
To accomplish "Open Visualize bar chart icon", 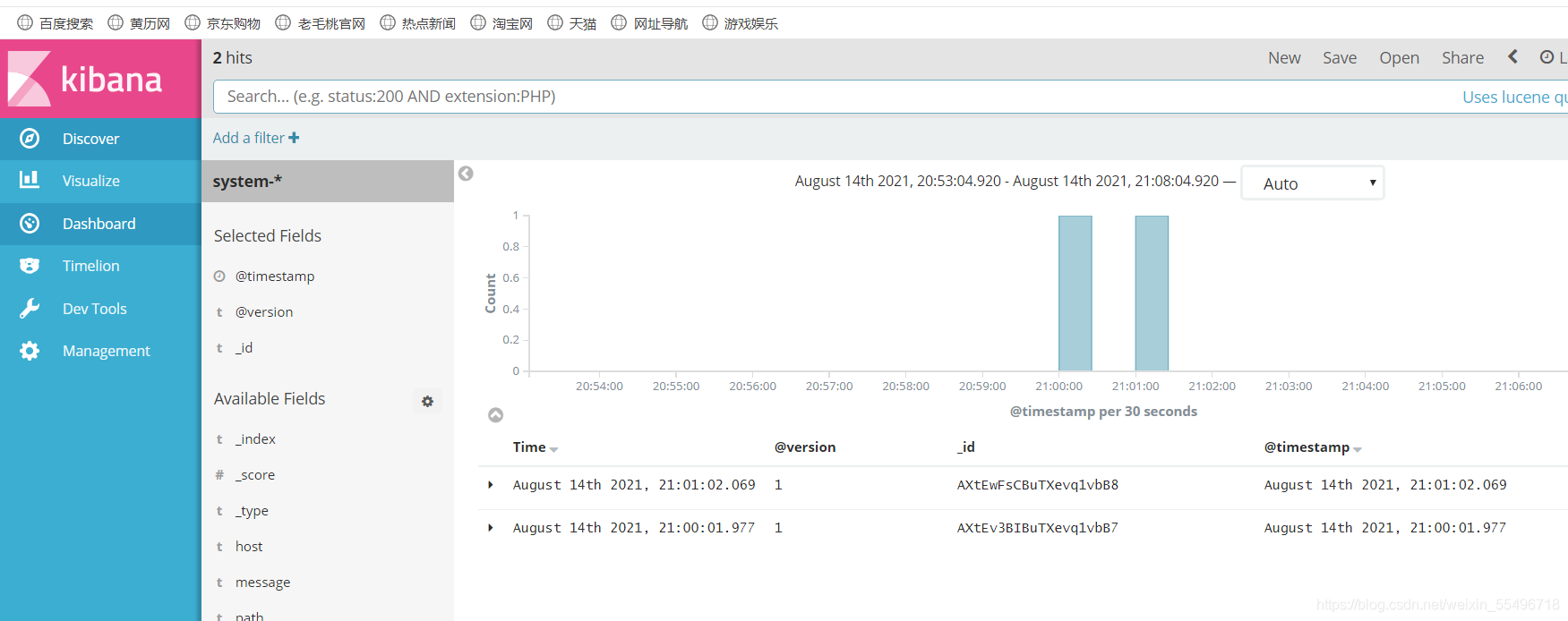I will 30,180.
